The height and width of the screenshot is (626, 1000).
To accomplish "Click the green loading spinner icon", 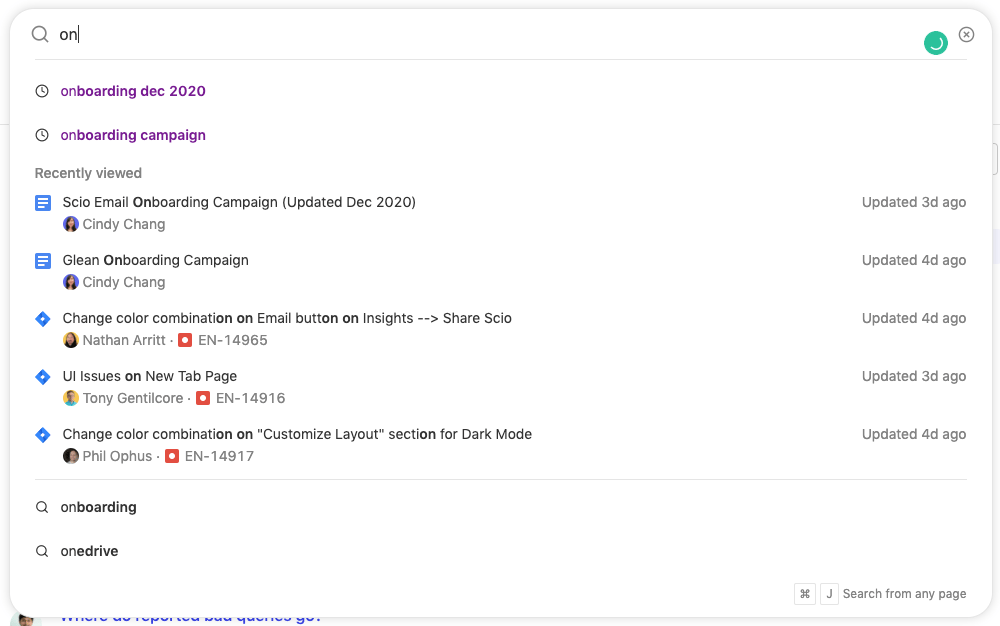I will coord(936,43).
